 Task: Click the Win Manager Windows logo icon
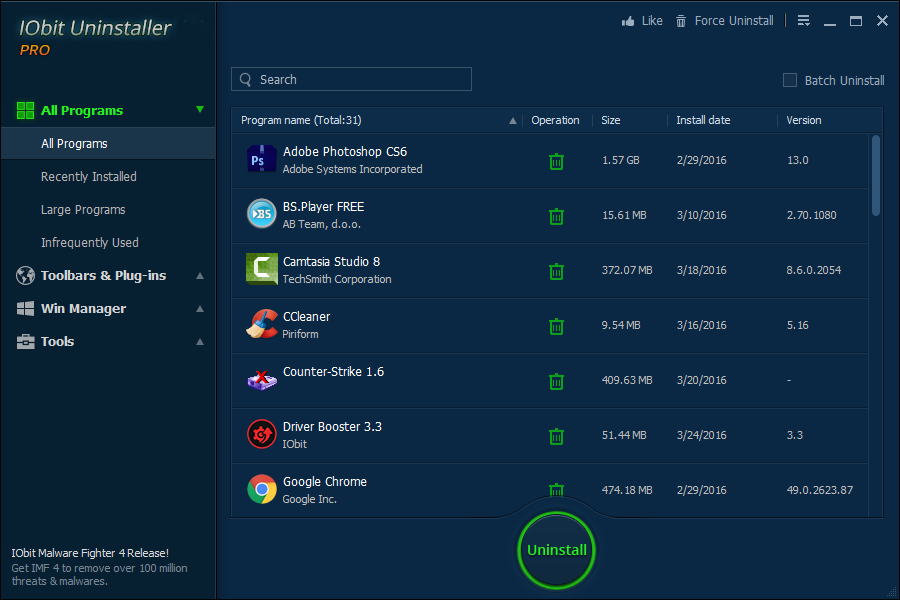[25, 308]
